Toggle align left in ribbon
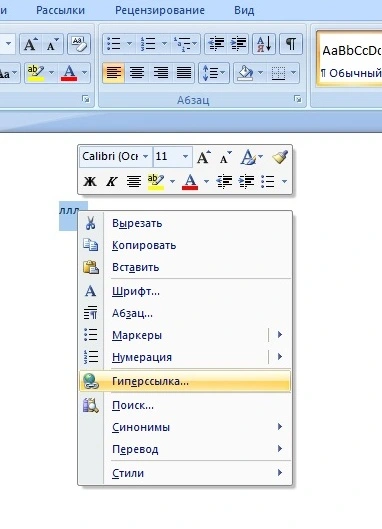 [113, 73]
